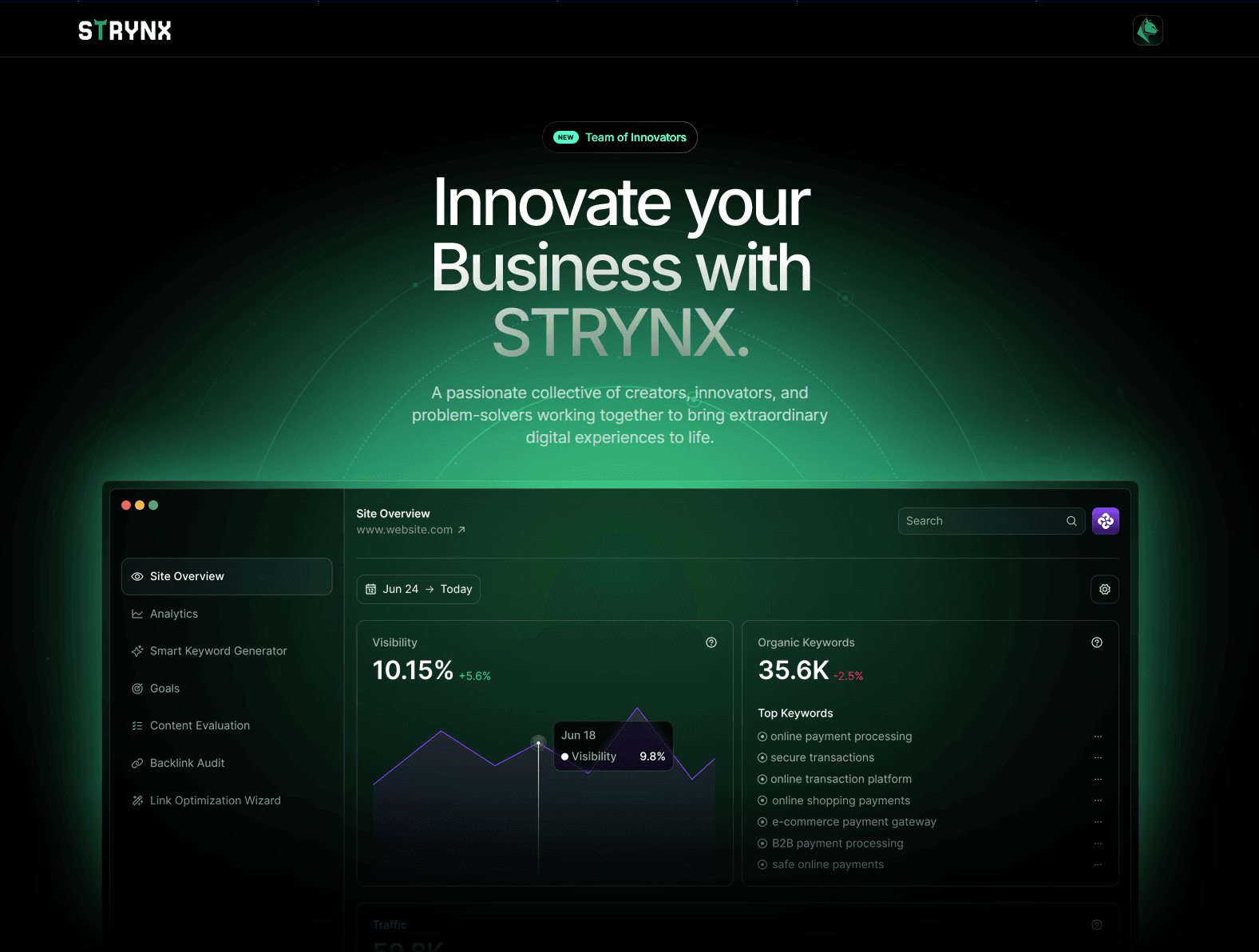Click the Jun 18 data point marker on the chart

538,743
